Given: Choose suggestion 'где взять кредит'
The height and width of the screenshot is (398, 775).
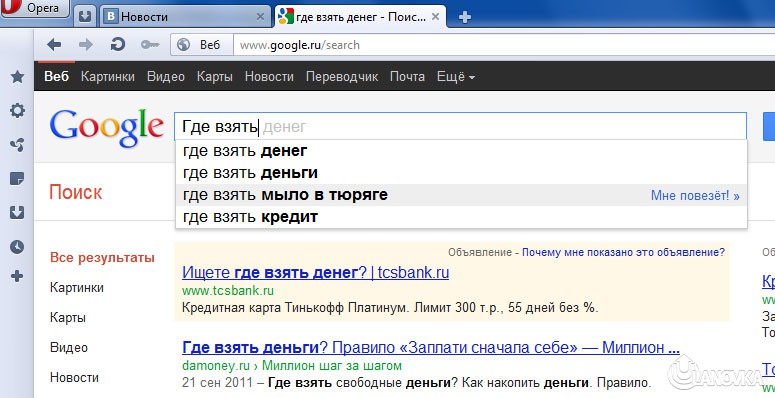Looking at the screenshot, I should pos(461,217).
